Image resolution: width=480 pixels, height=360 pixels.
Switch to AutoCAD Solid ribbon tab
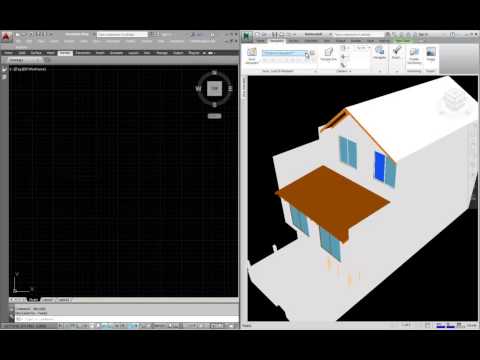(x=22, y=53)
